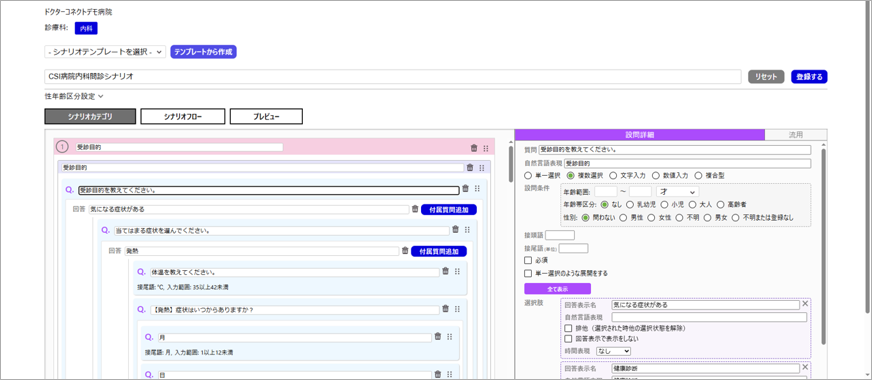
Task: Click 回答表示名 field with 健康診断
Action: point(705,368)
